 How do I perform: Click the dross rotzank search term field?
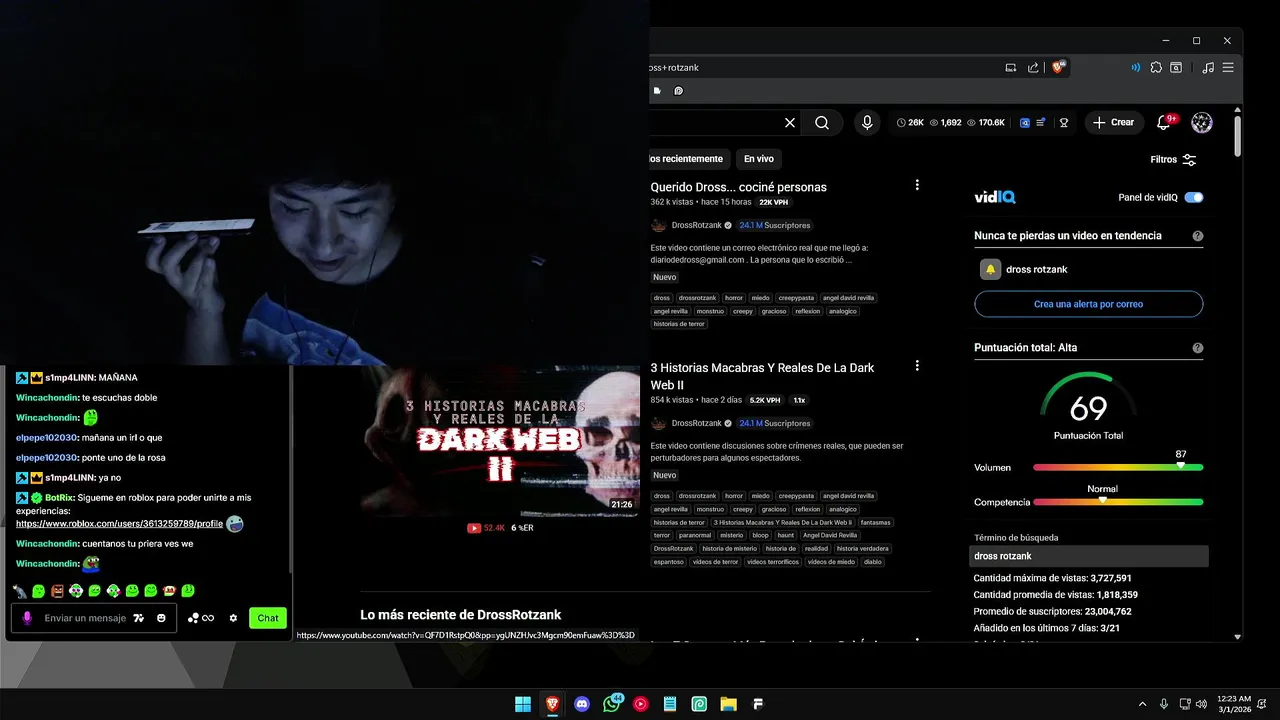click(1090, 556)
